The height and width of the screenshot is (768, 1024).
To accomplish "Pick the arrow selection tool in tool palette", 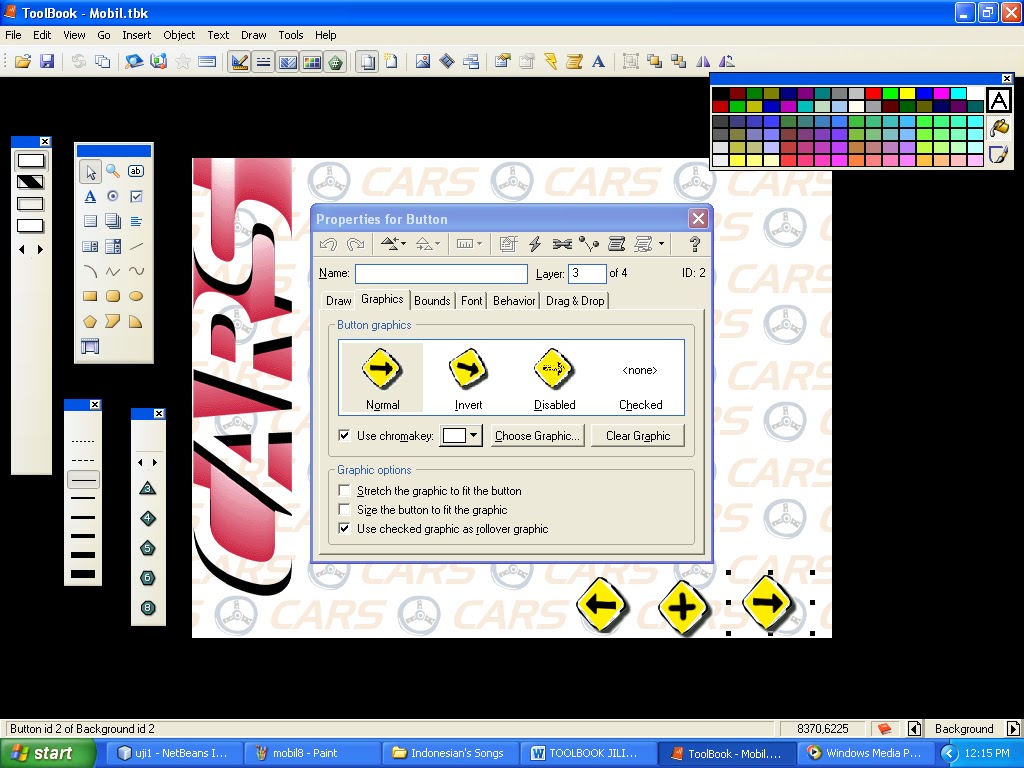I will click(x=90, y=172).
